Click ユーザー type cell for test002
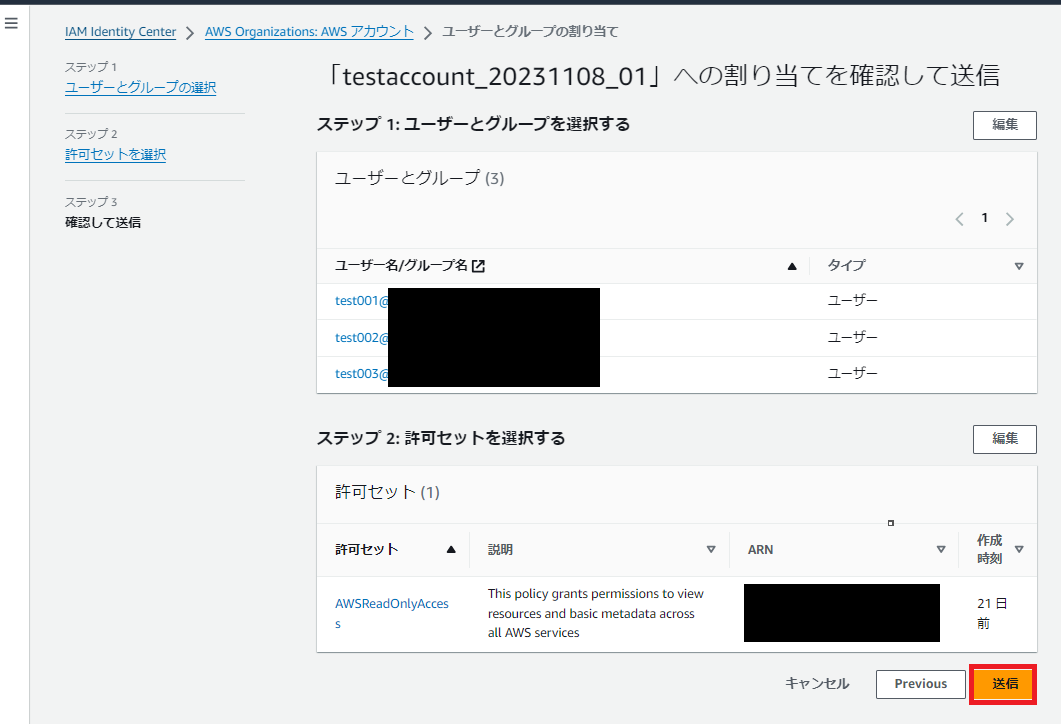1061x724 pixels. (x=853, y=338)
